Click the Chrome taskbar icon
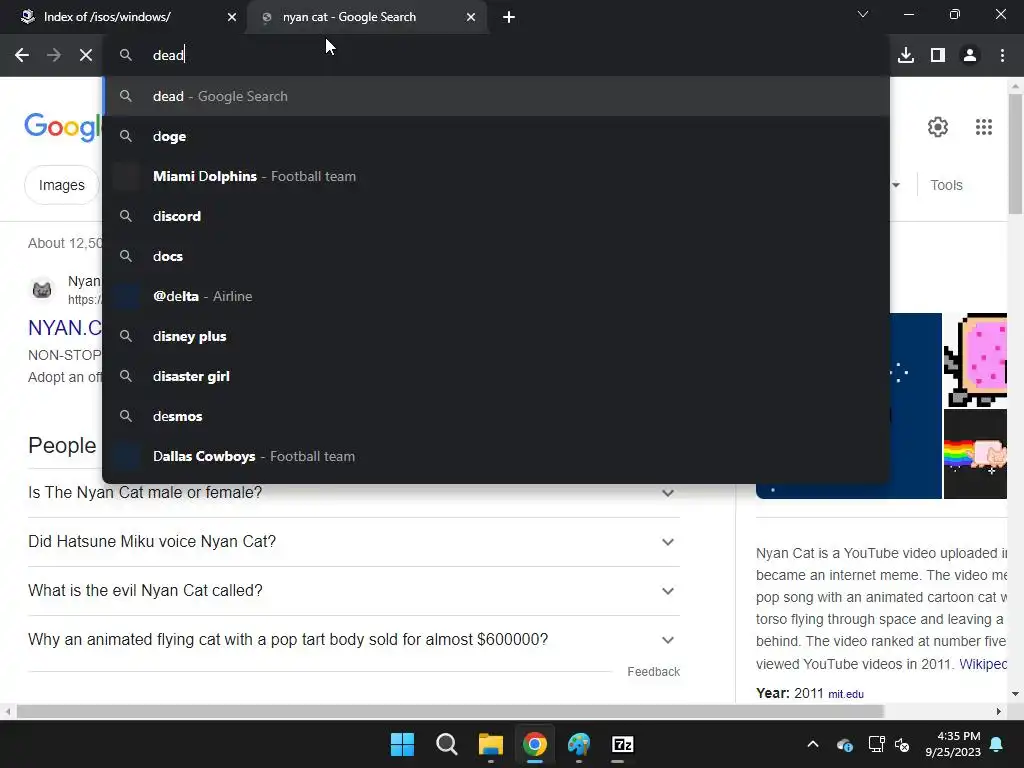The width and height of the screenshot is (1024, 768). coord(535,744)
